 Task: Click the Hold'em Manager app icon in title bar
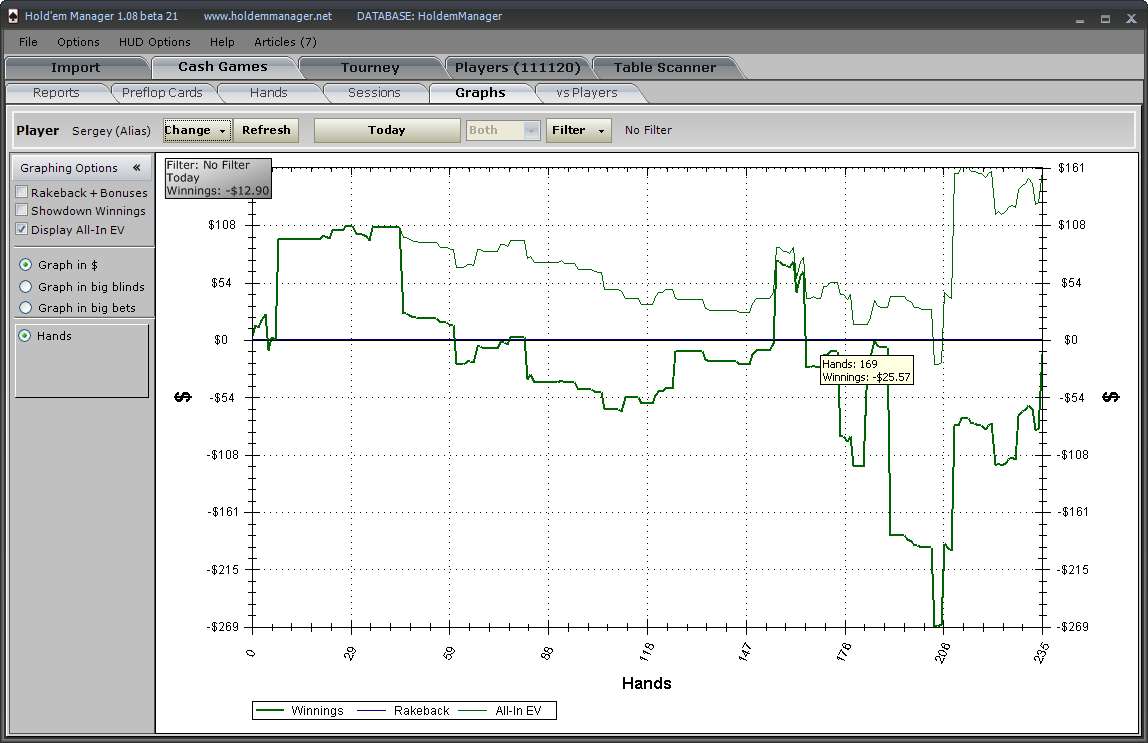(12, 15)
